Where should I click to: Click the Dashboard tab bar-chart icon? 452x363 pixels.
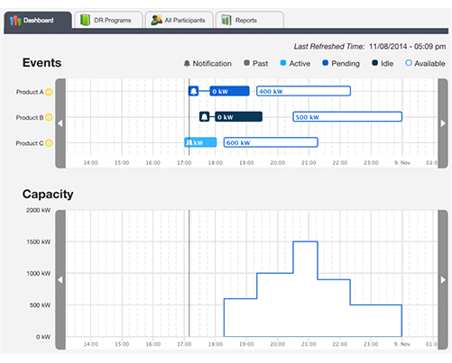pos(15,21)
